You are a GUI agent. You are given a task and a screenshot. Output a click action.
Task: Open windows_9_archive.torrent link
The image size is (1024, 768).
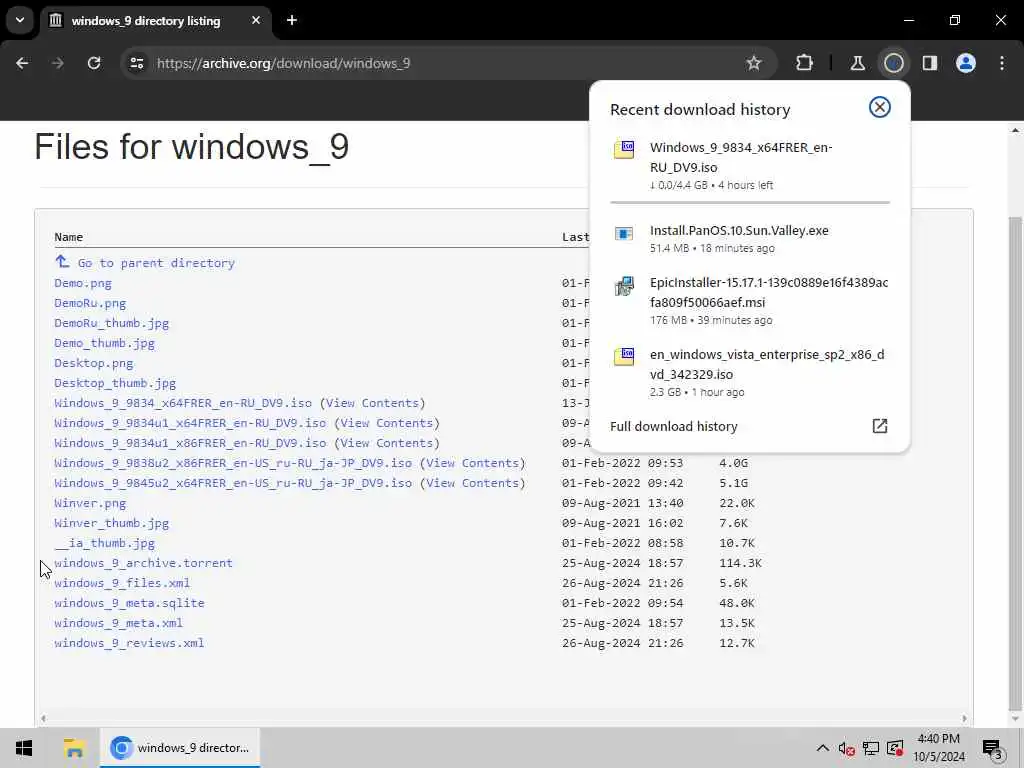pyautogui.click(x=143, y=563)
